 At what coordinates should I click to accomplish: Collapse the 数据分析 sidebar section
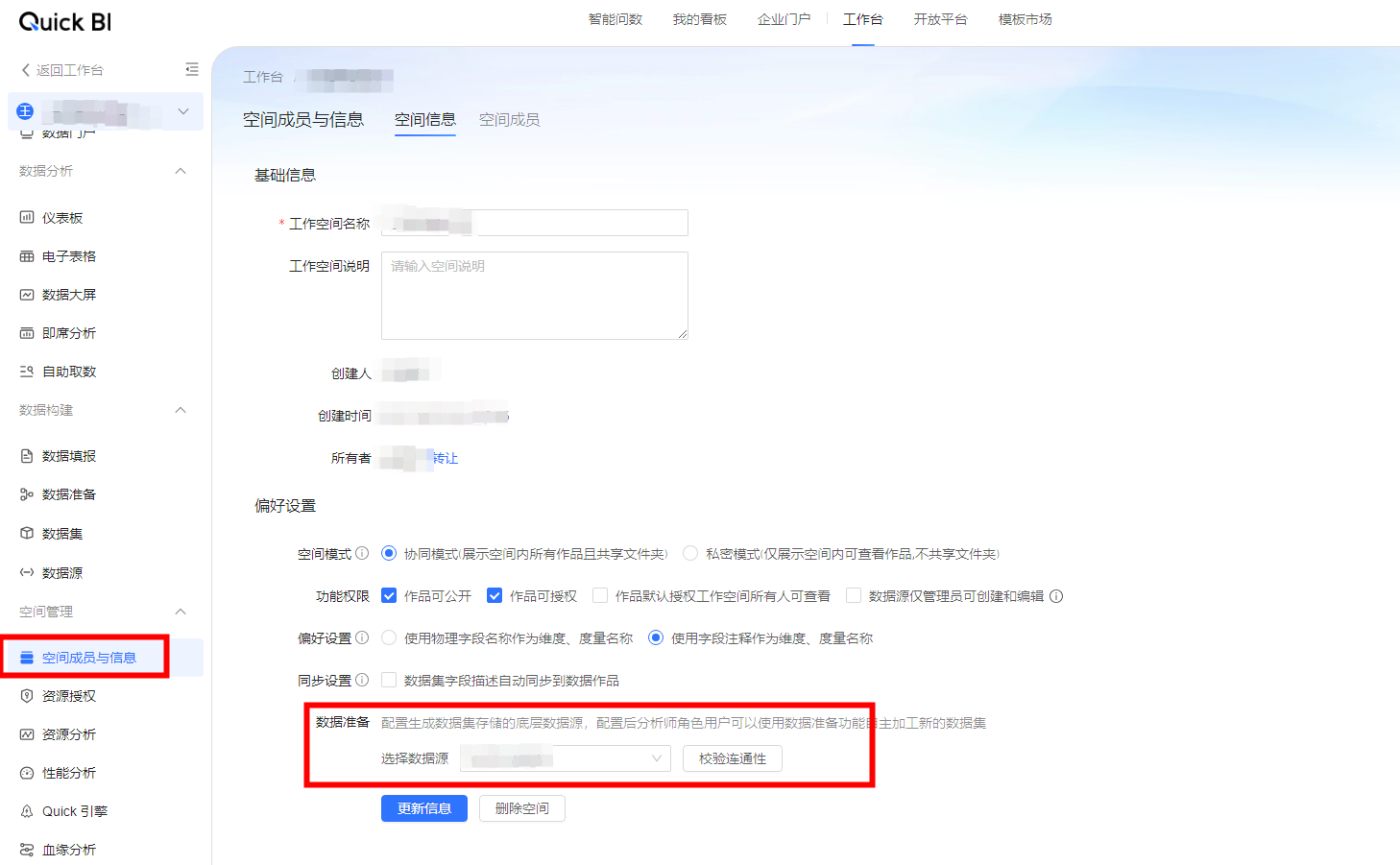pyautogui.click(x=181, y=171)
